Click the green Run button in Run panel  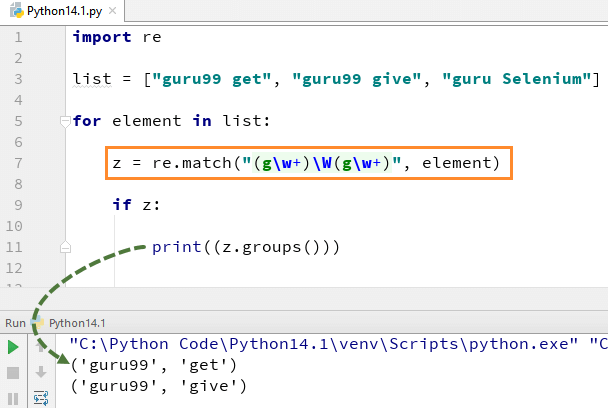click(x=13, y=348)
